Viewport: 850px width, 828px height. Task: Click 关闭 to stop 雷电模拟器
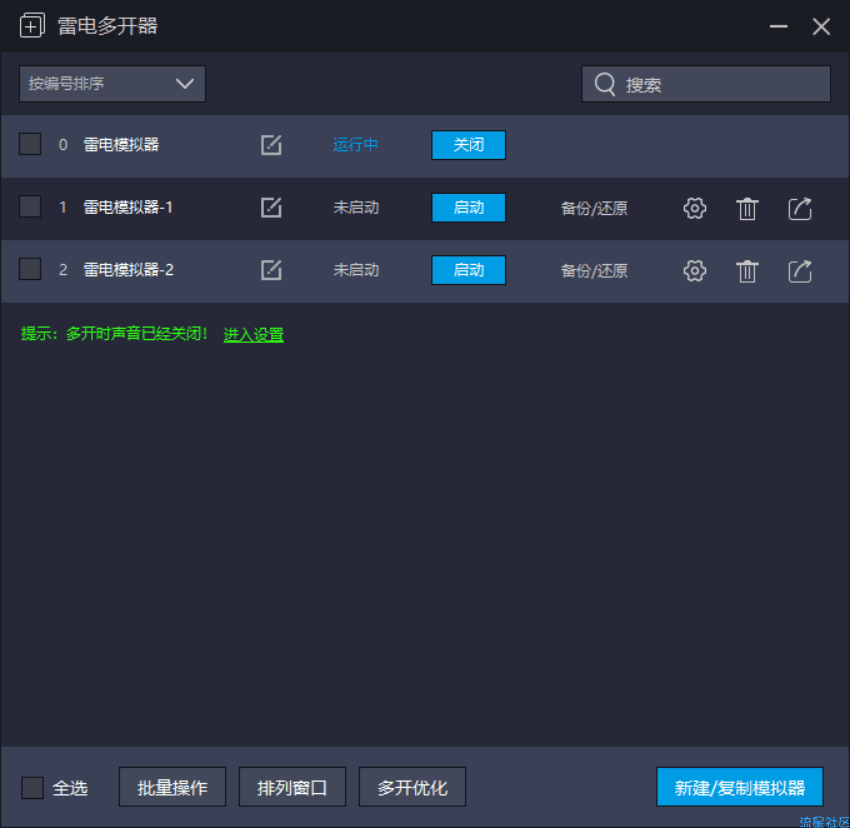[x=468, y=145]
